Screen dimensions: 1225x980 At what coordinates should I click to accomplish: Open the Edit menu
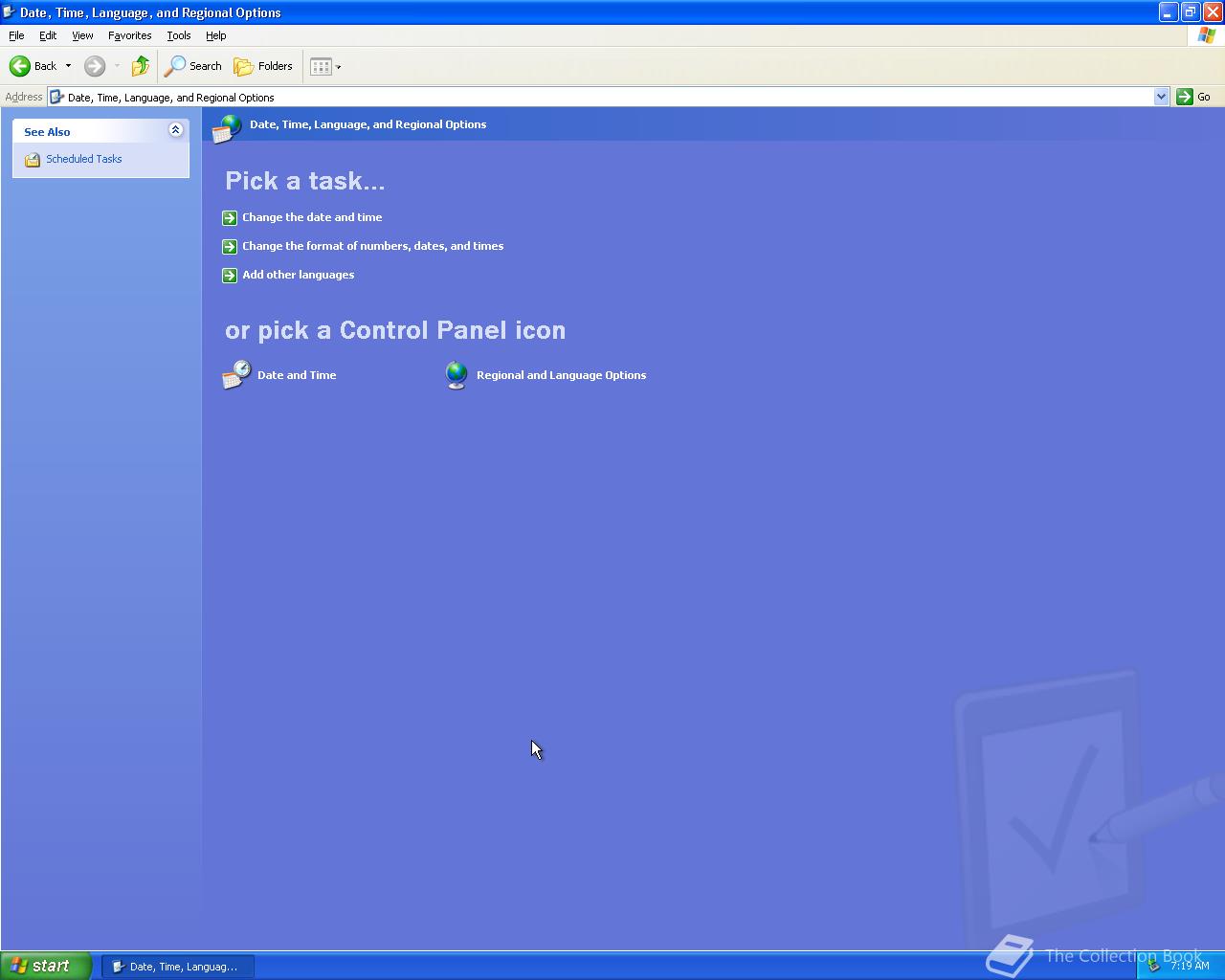click(x=48, y=35)
